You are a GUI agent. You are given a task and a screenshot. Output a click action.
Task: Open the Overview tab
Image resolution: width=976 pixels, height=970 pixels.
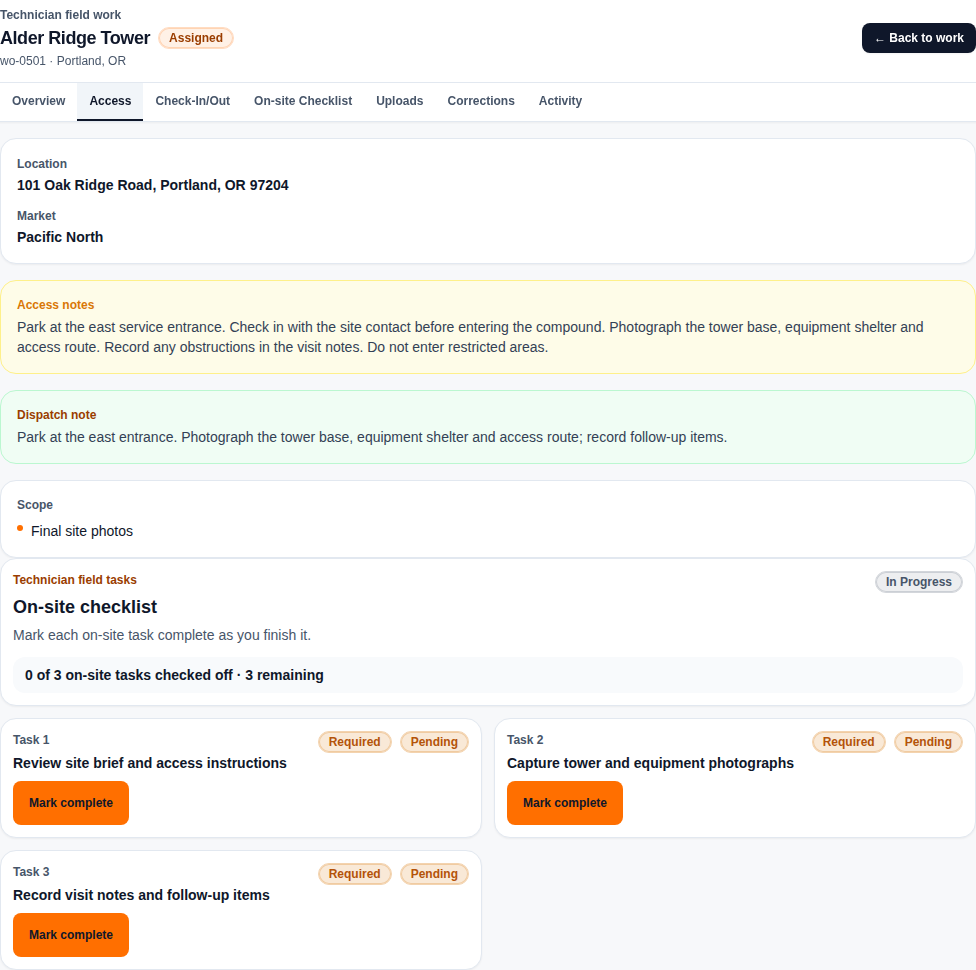tap(39, 101)
